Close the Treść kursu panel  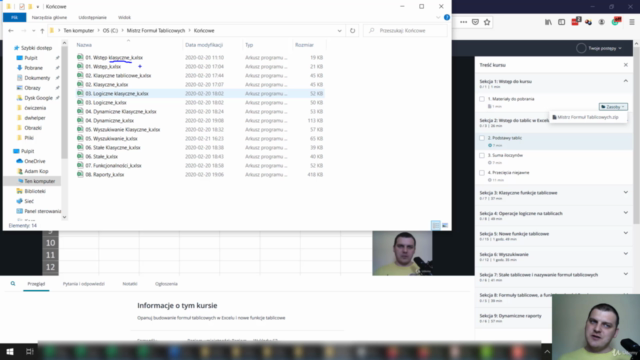tap(626, 65)
